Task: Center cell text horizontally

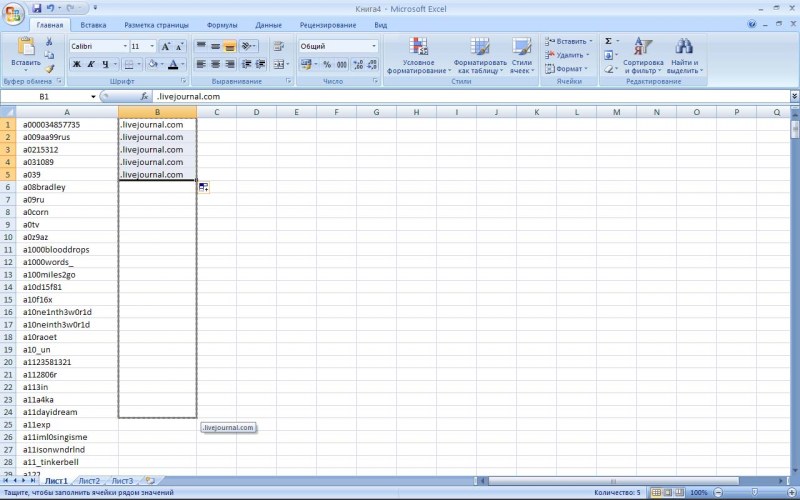Action: tap(215, 64)
